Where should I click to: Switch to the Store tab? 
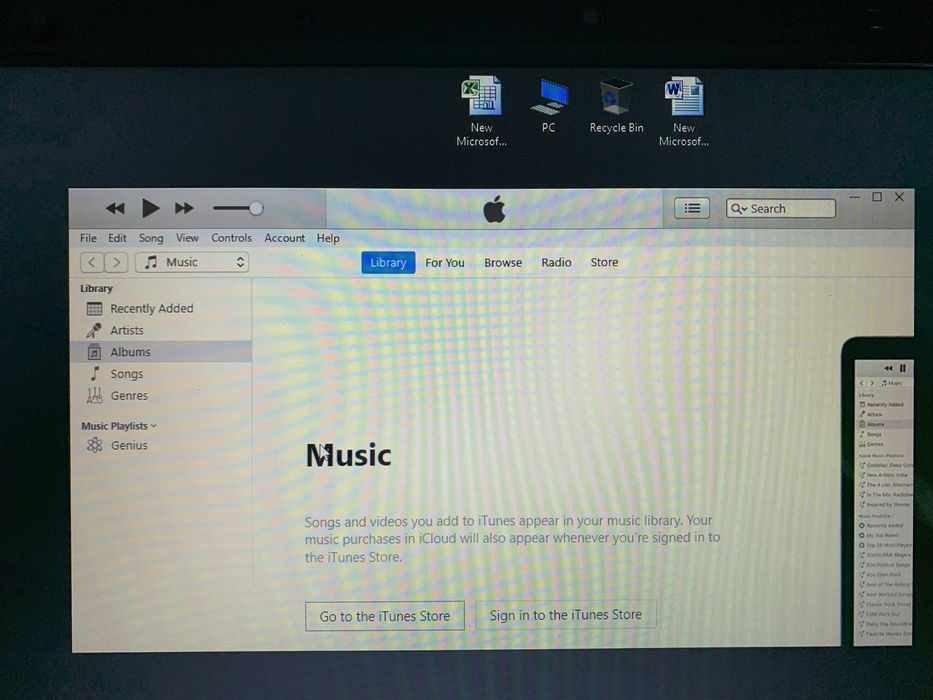604,262
